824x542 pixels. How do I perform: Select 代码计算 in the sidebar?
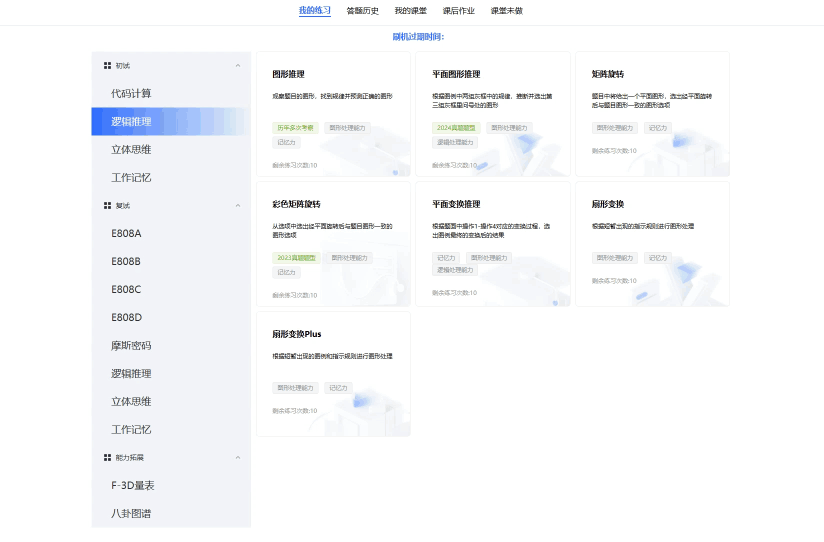[131, 93]
